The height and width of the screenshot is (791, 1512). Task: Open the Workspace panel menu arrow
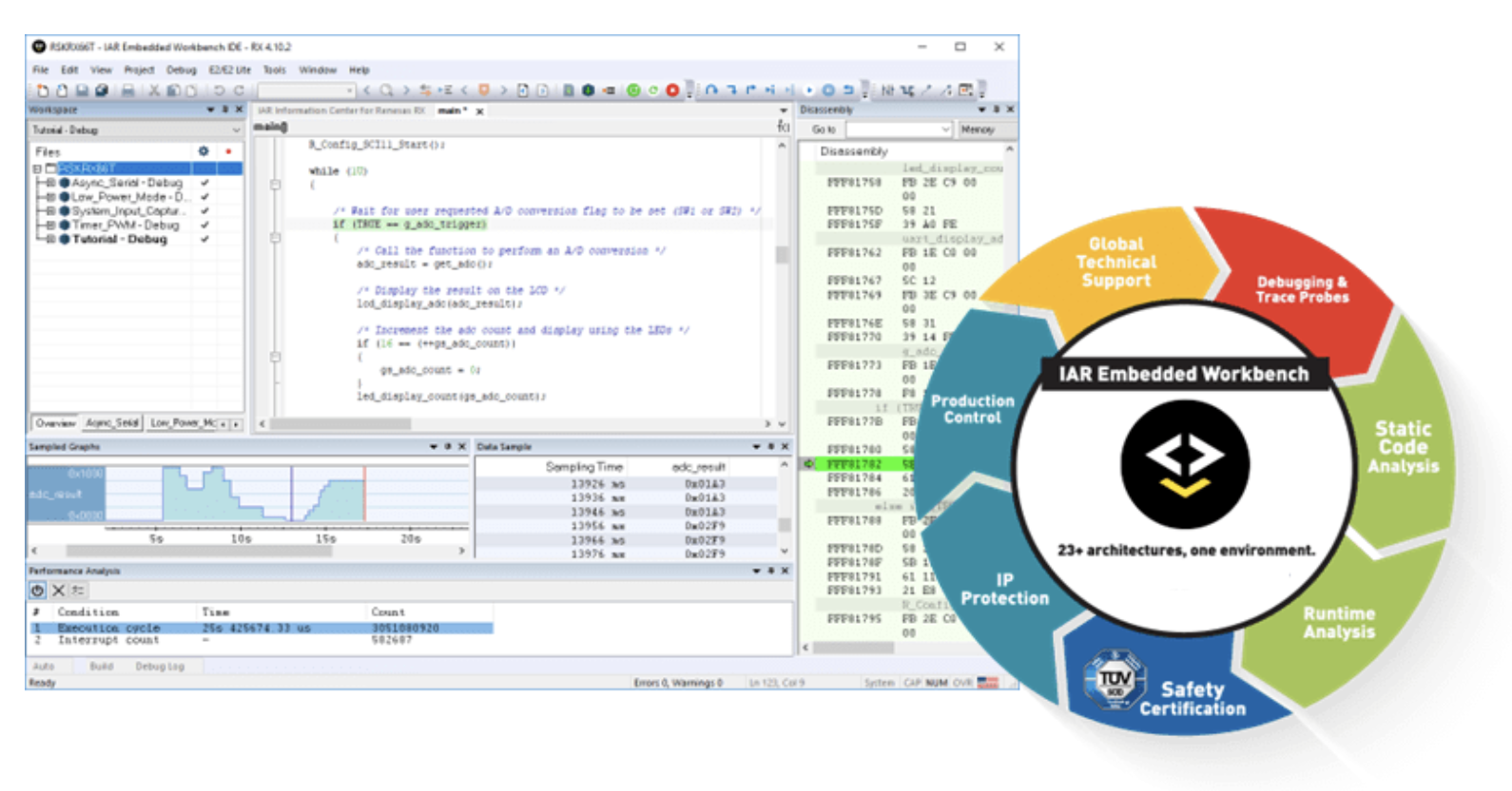click(210, 110)
